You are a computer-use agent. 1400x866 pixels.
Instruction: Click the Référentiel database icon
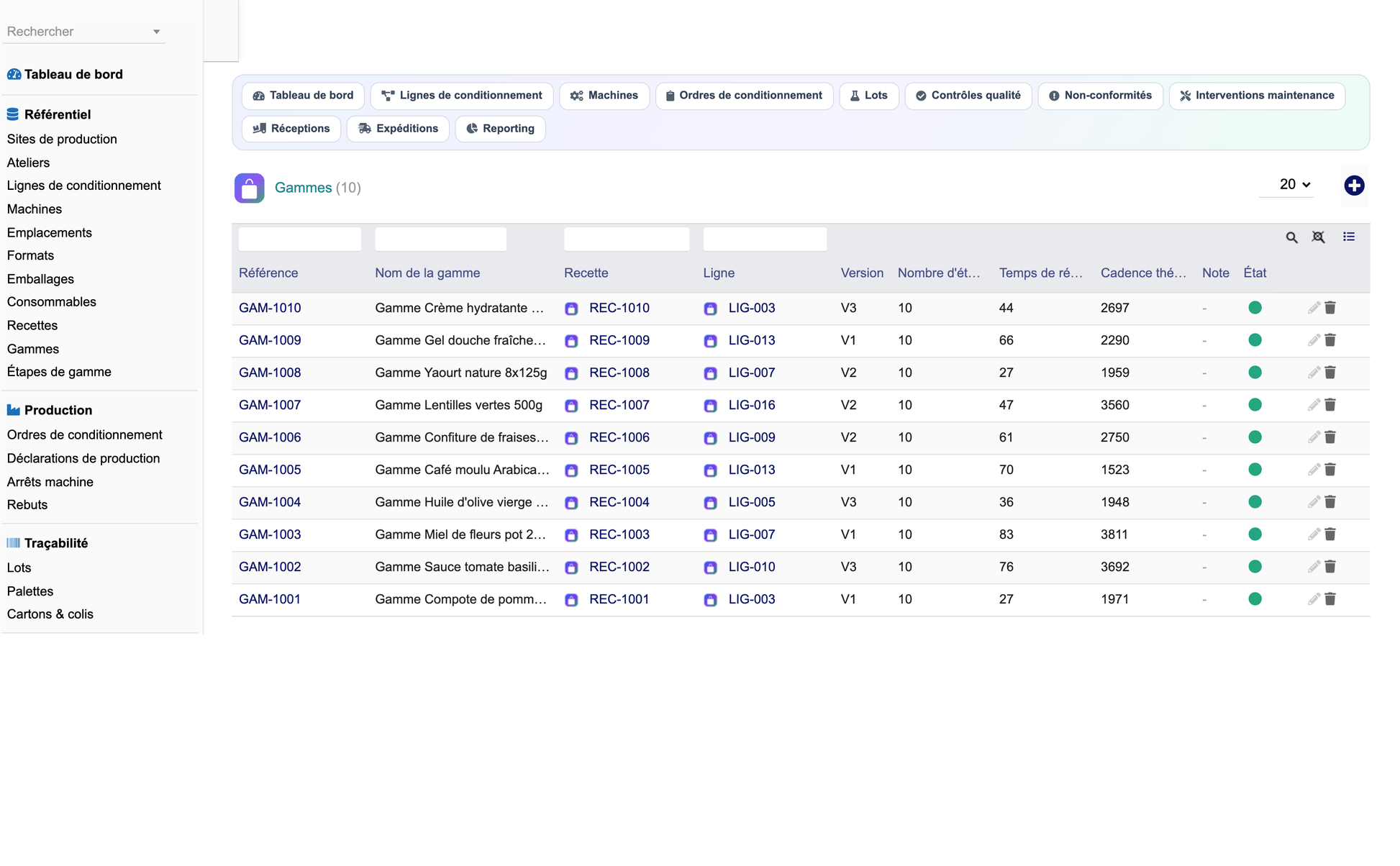pos(13,114)
